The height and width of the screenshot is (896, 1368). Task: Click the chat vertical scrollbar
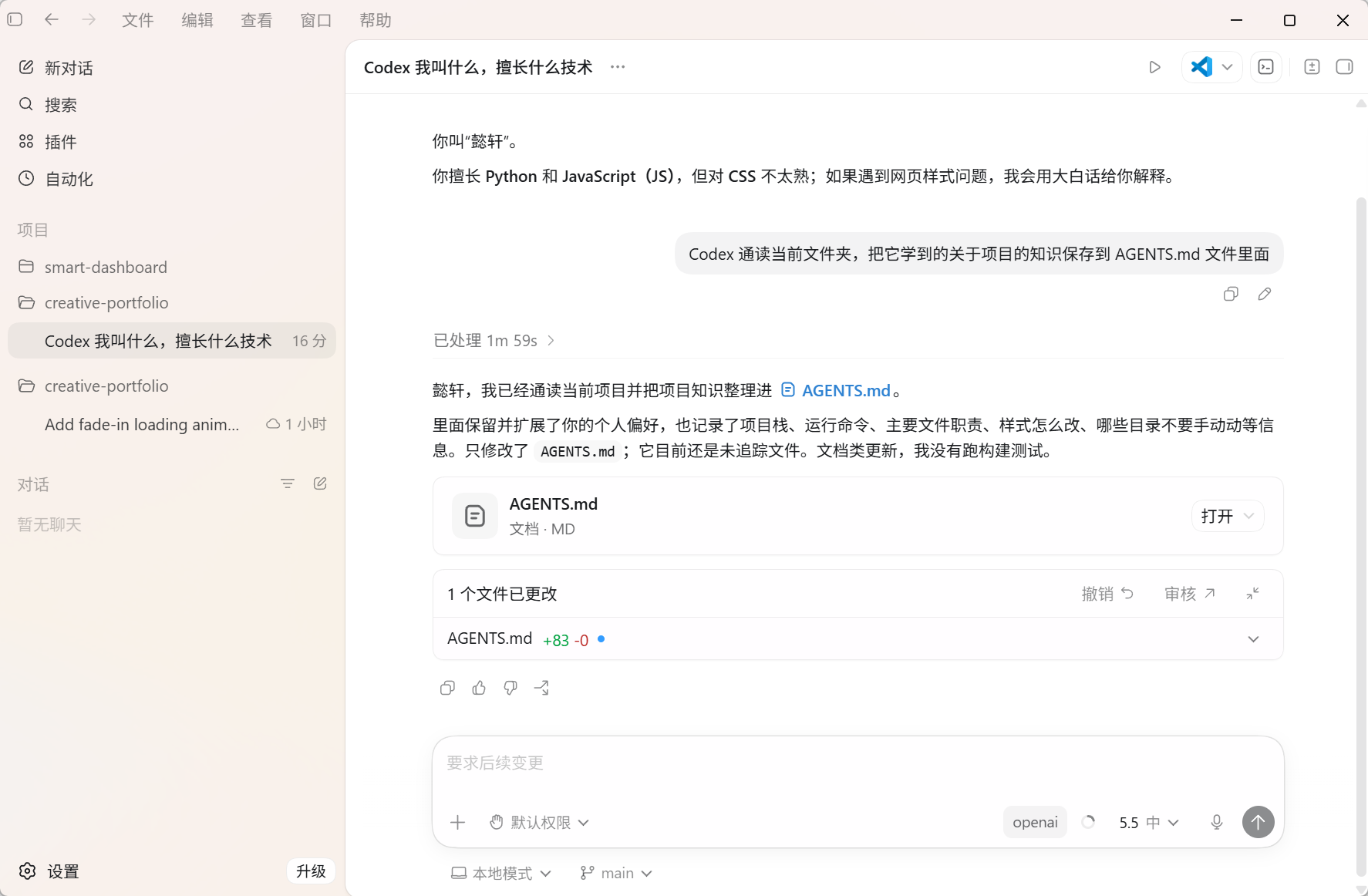click(1361, 537)
